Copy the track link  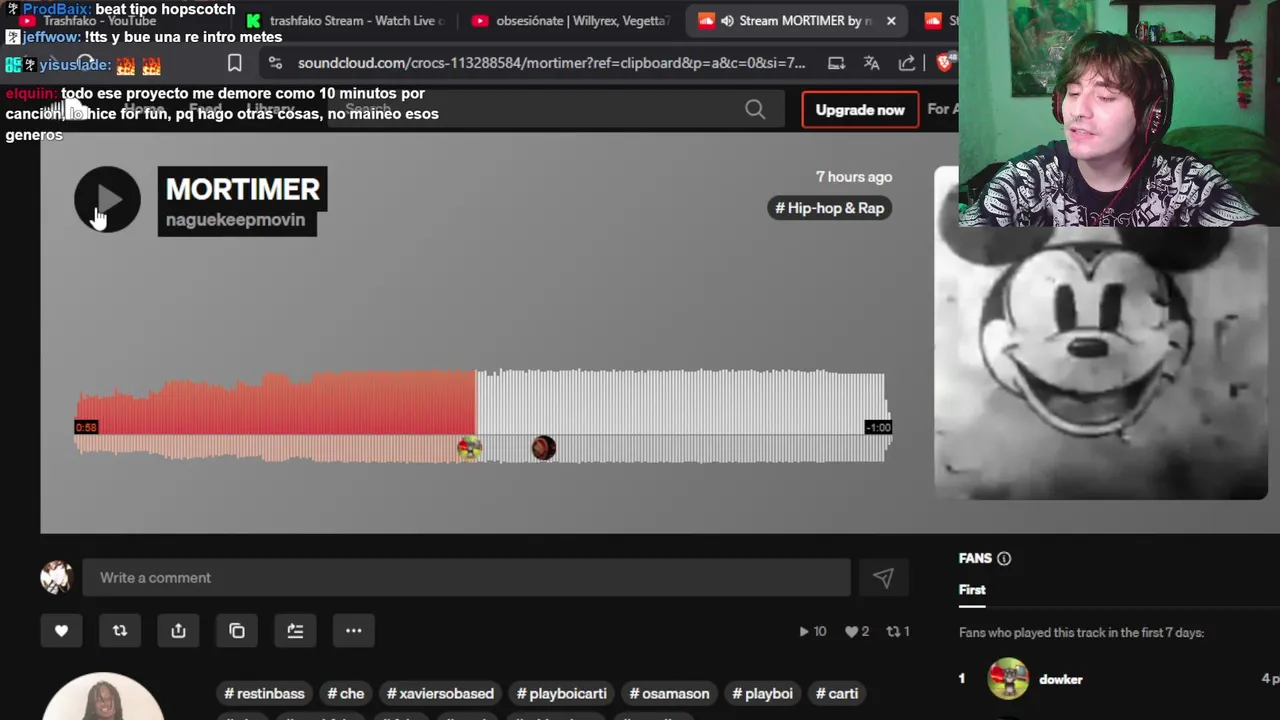(x=237, y=630)
